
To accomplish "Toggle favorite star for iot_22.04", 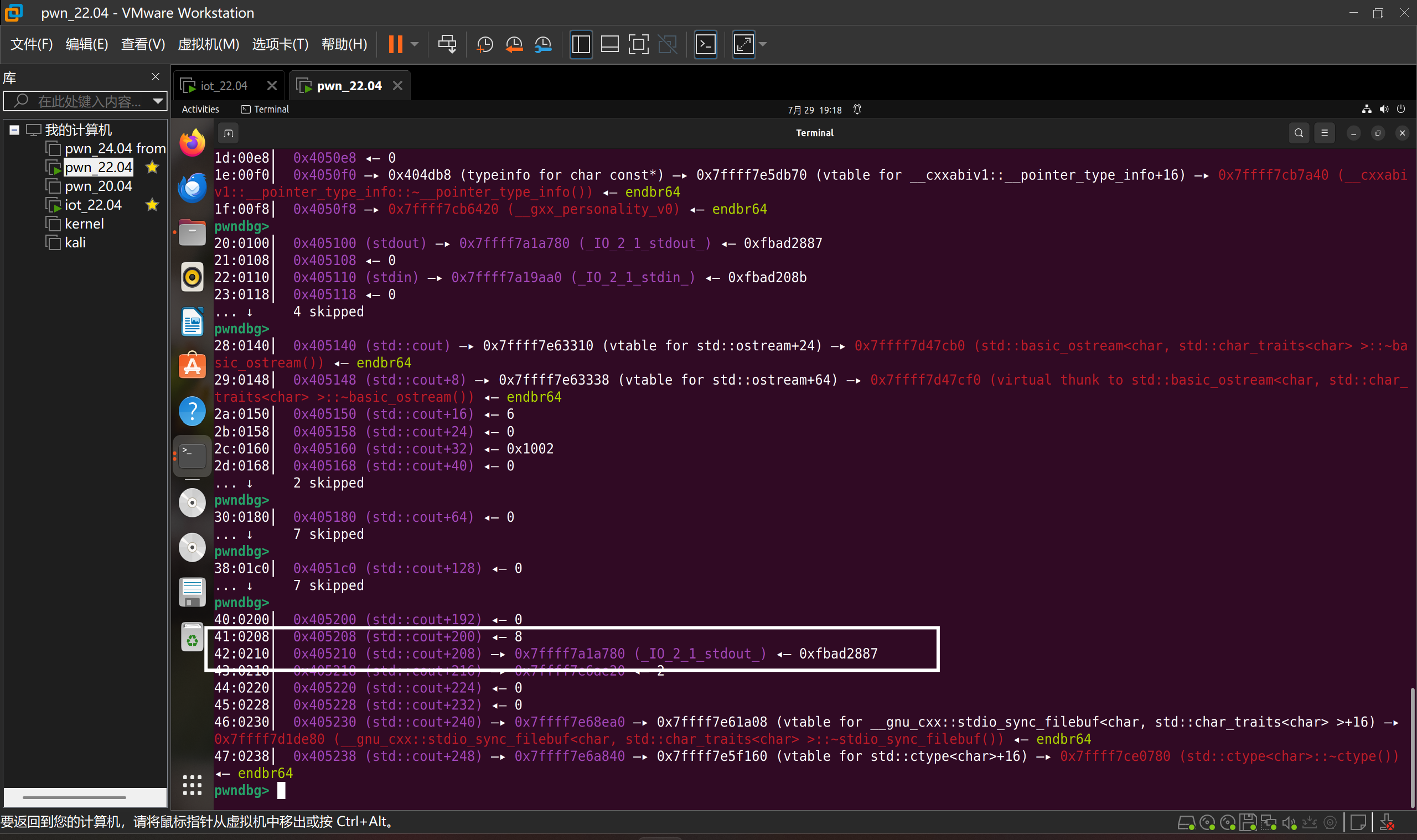I will pyautogui.click(x=152, y=205).
